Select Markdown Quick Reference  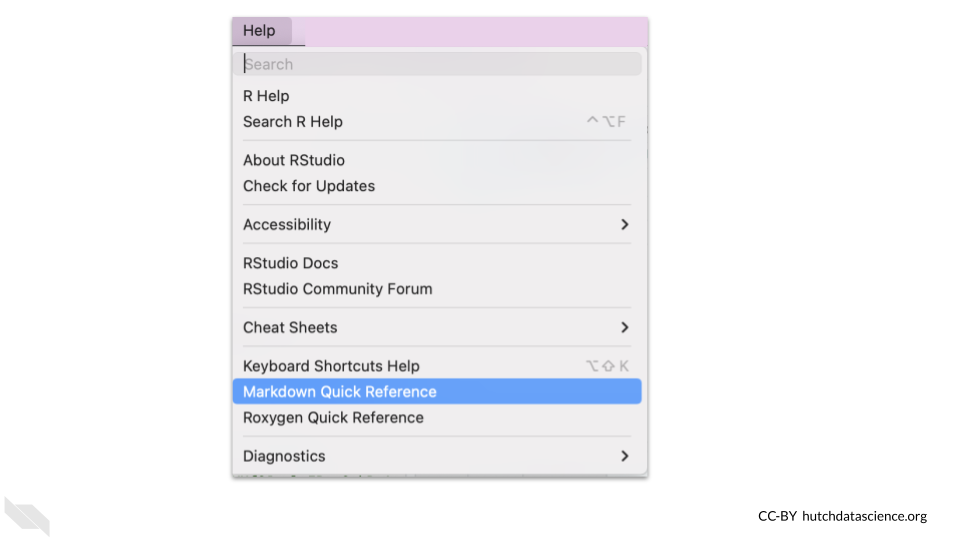pos(437,392)
